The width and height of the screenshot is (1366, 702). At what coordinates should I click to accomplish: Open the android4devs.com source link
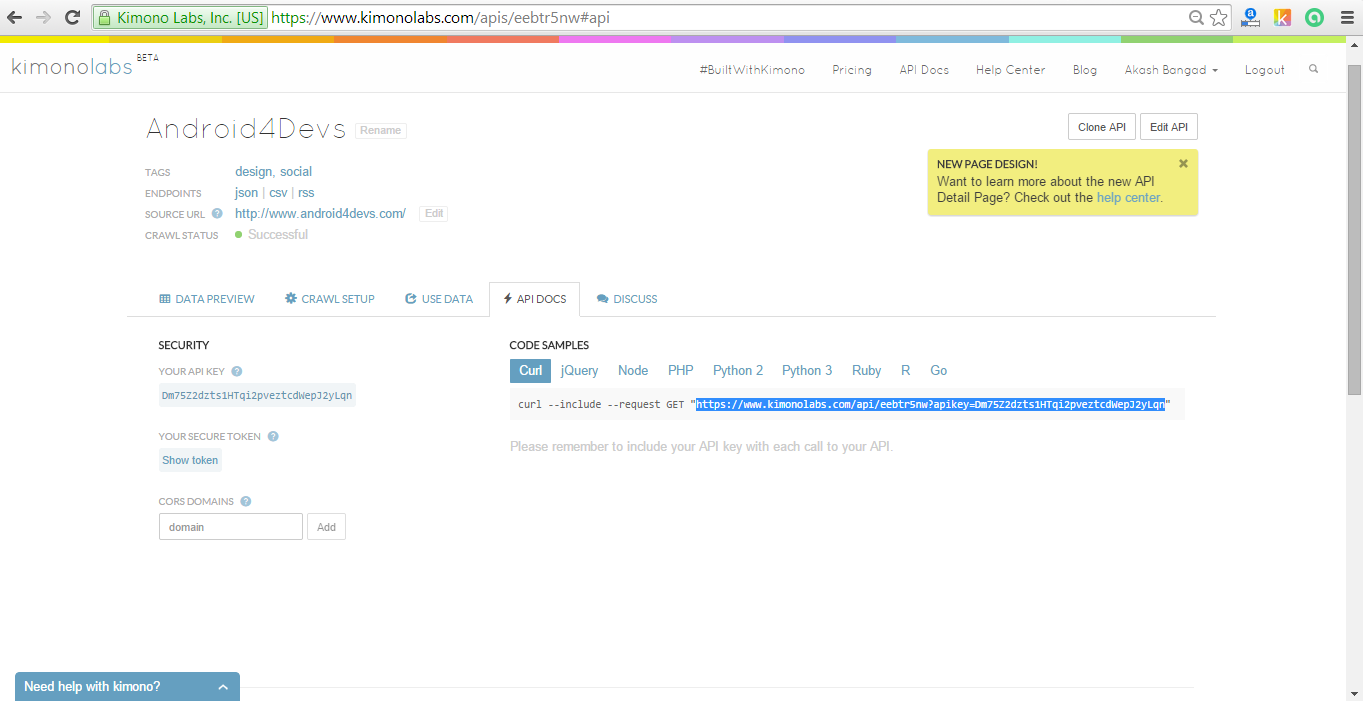320,213
